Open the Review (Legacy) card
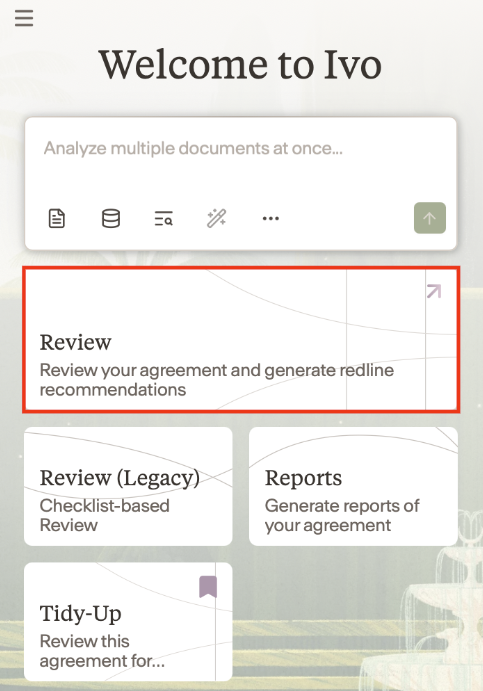The height and width of the screenshot is (691, 483). (x=128, y=487)
